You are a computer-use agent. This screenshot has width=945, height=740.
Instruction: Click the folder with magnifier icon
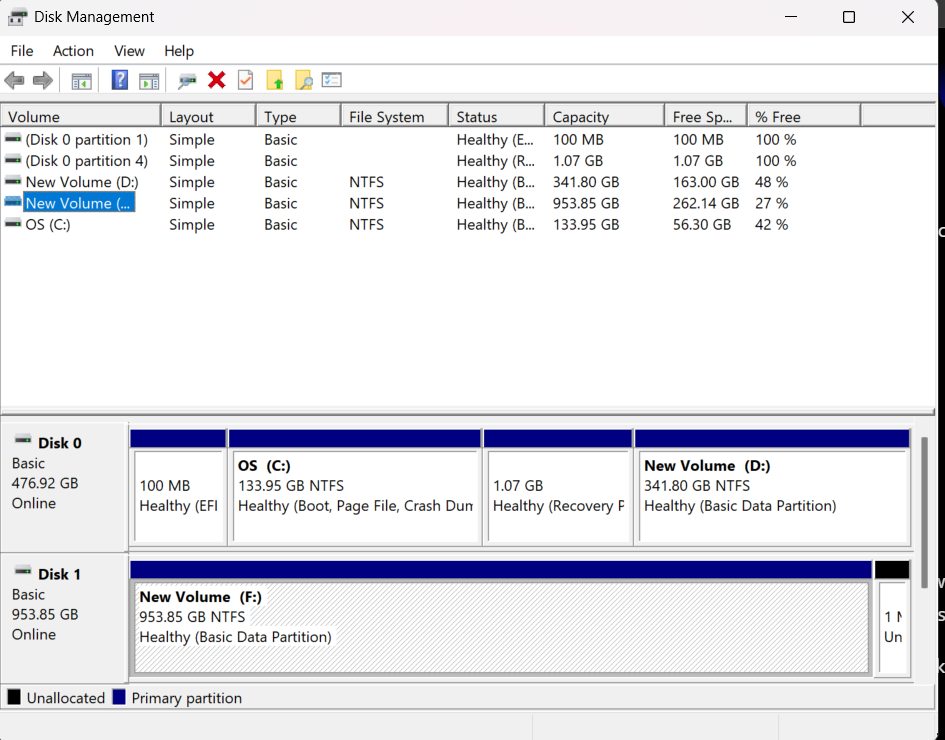pyautogui.click(x=304, y=80)
